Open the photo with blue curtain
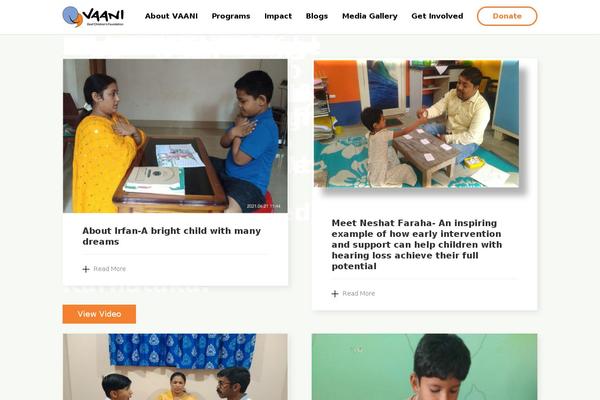This screenshot has width=600, height=400. click(x=175, y=367)
